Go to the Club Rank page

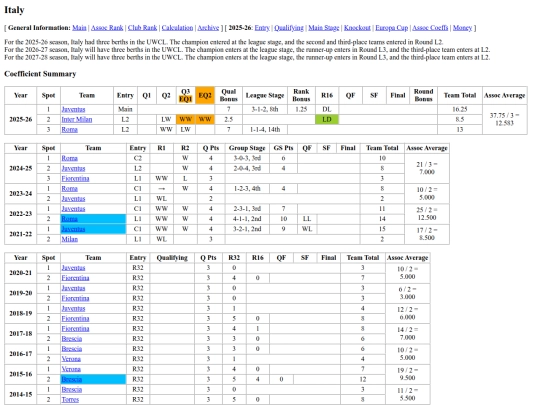142,28
